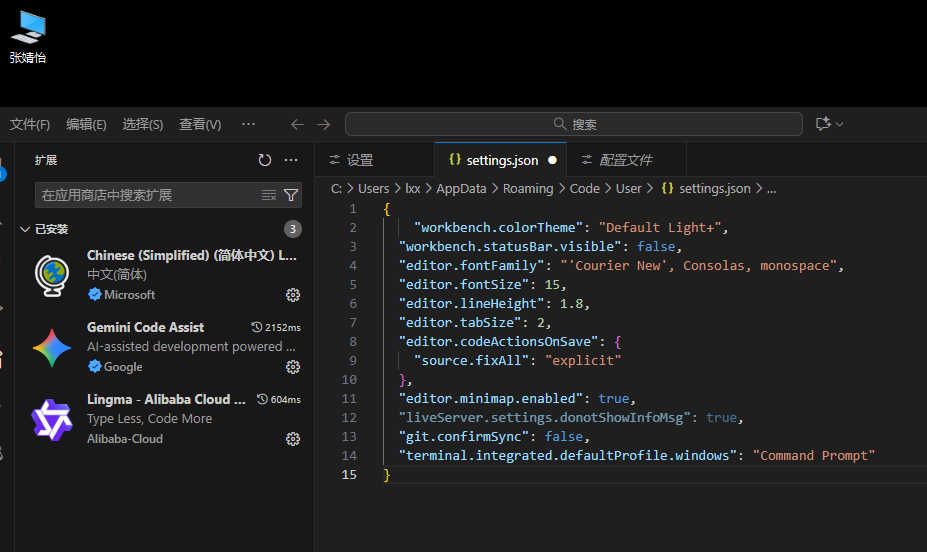This screenshot has width=927, height=552.
Task: Open manage gear for Gemini Code Assist
Action: click(x=293, y=367)
